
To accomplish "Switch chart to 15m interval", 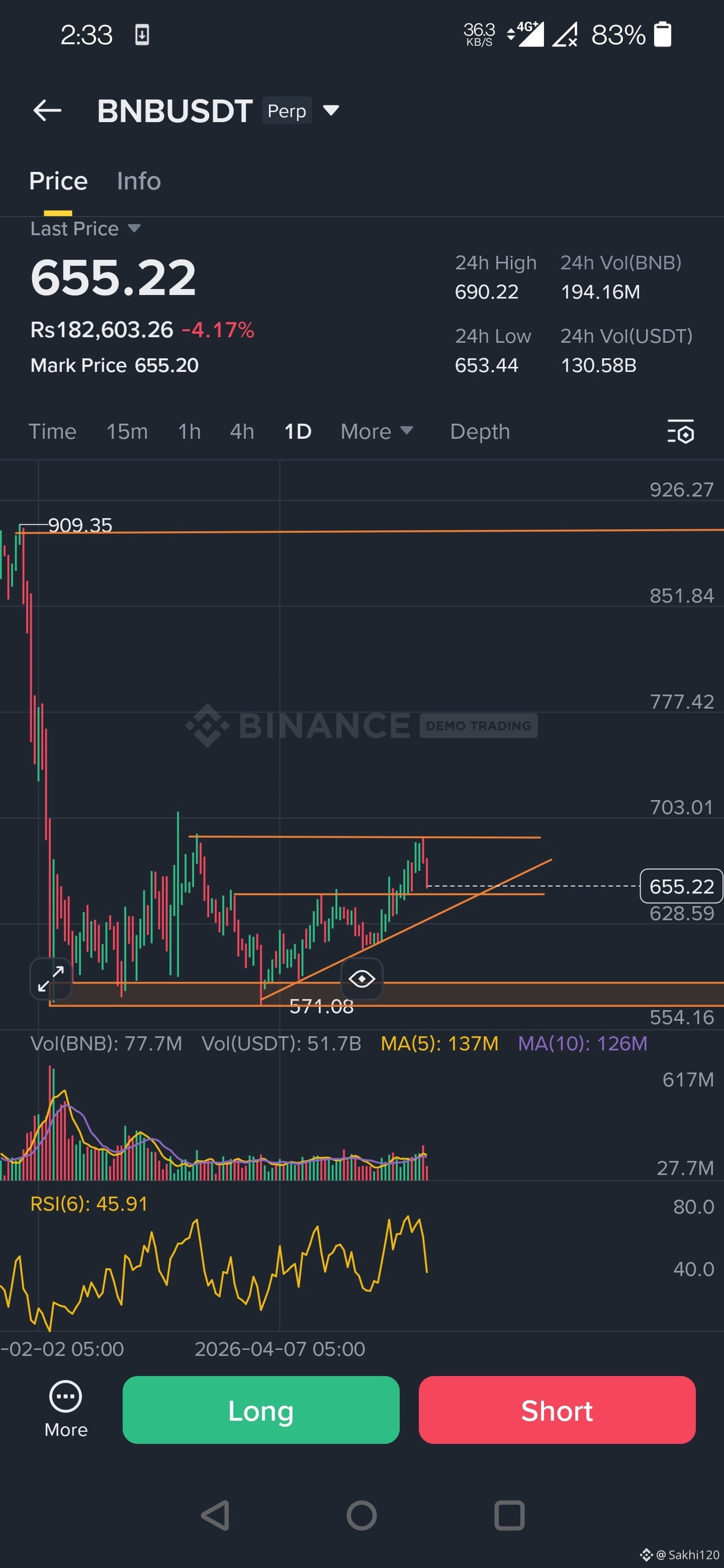I will click(127, 432).
